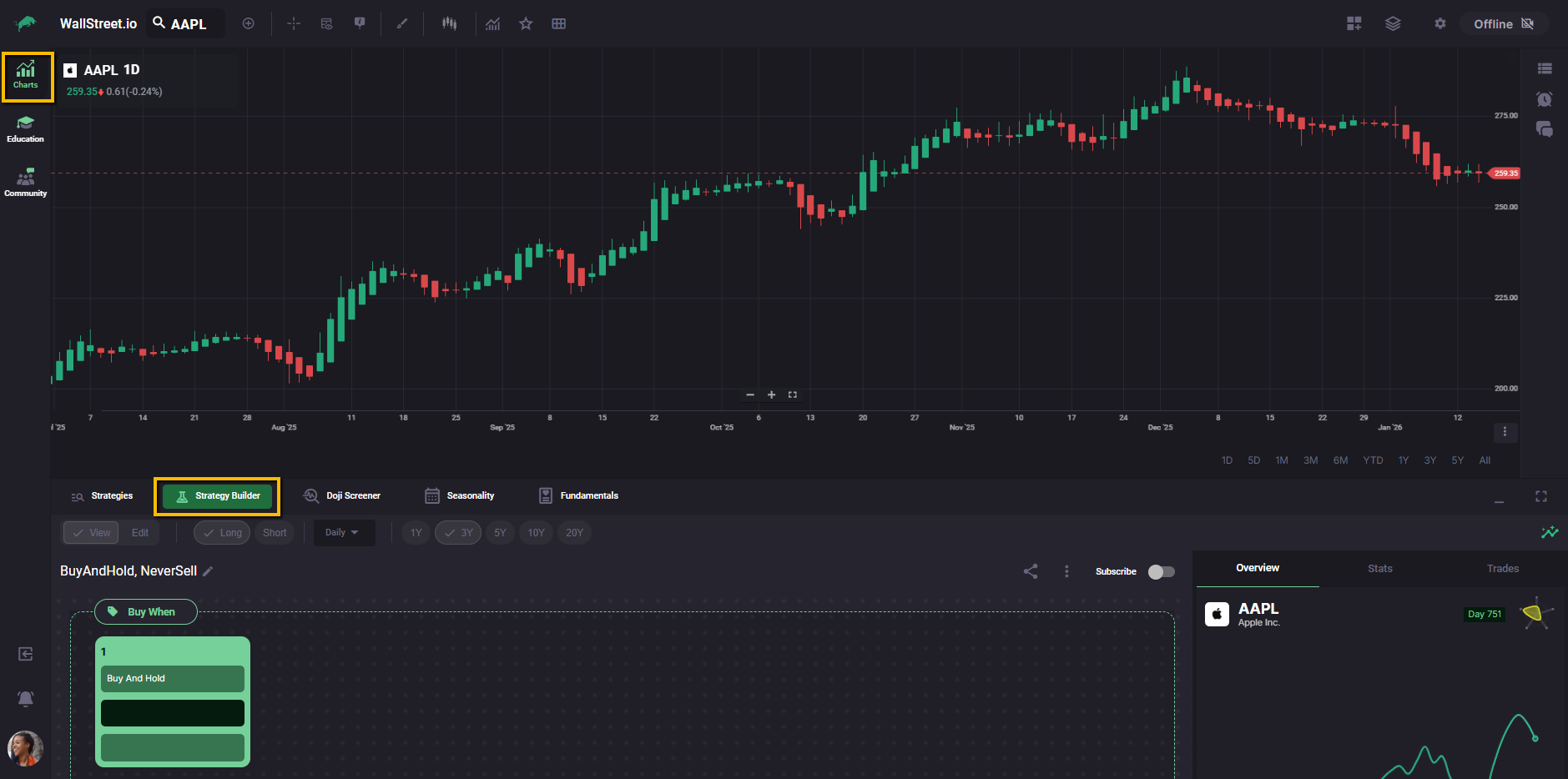Open the alarm clock alerts icon
Image resolution: width=1568 pixels, height=779 pixels.
(1544, 99)
